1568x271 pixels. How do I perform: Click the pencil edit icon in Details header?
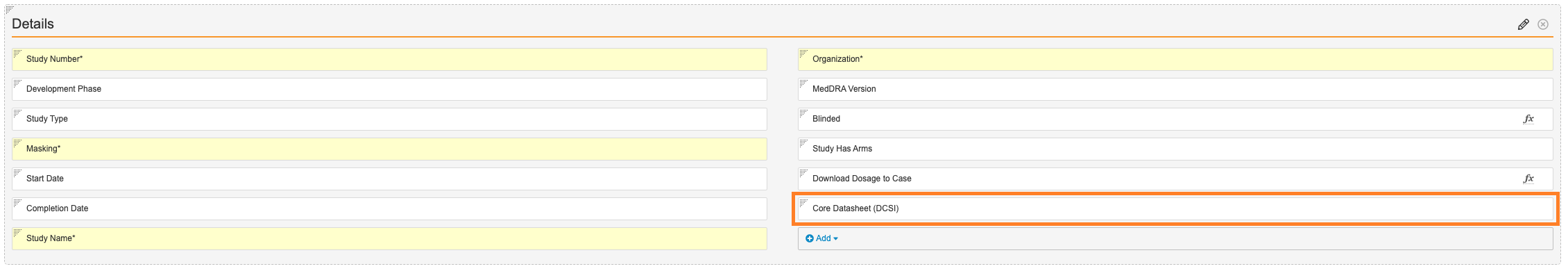point(1523,24)
